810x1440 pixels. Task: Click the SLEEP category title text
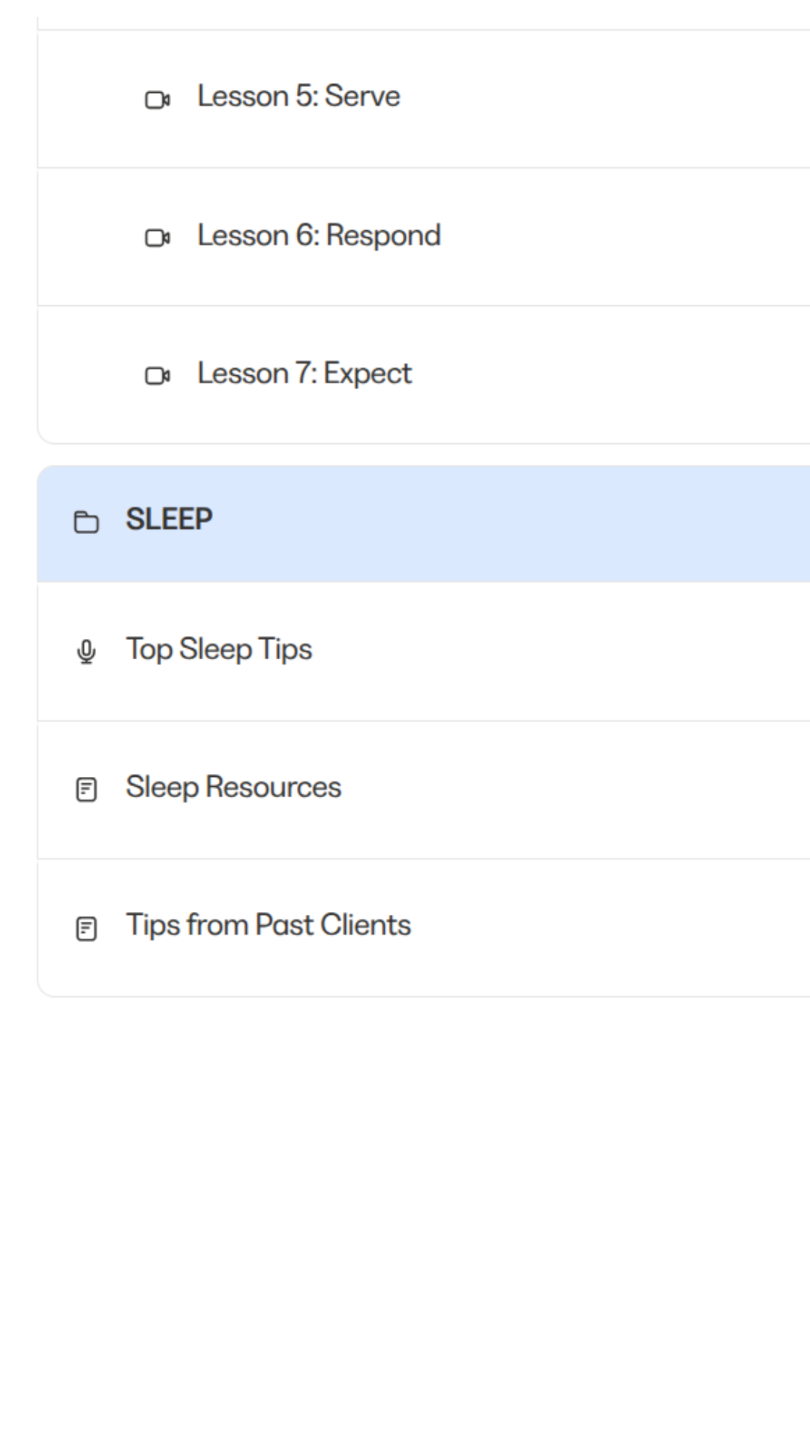169,521
